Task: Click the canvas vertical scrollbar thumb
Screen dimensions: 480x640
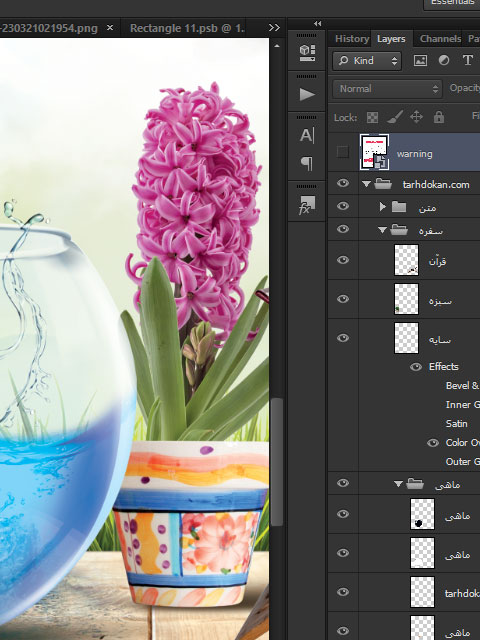Action: click(x=277, y=462)
